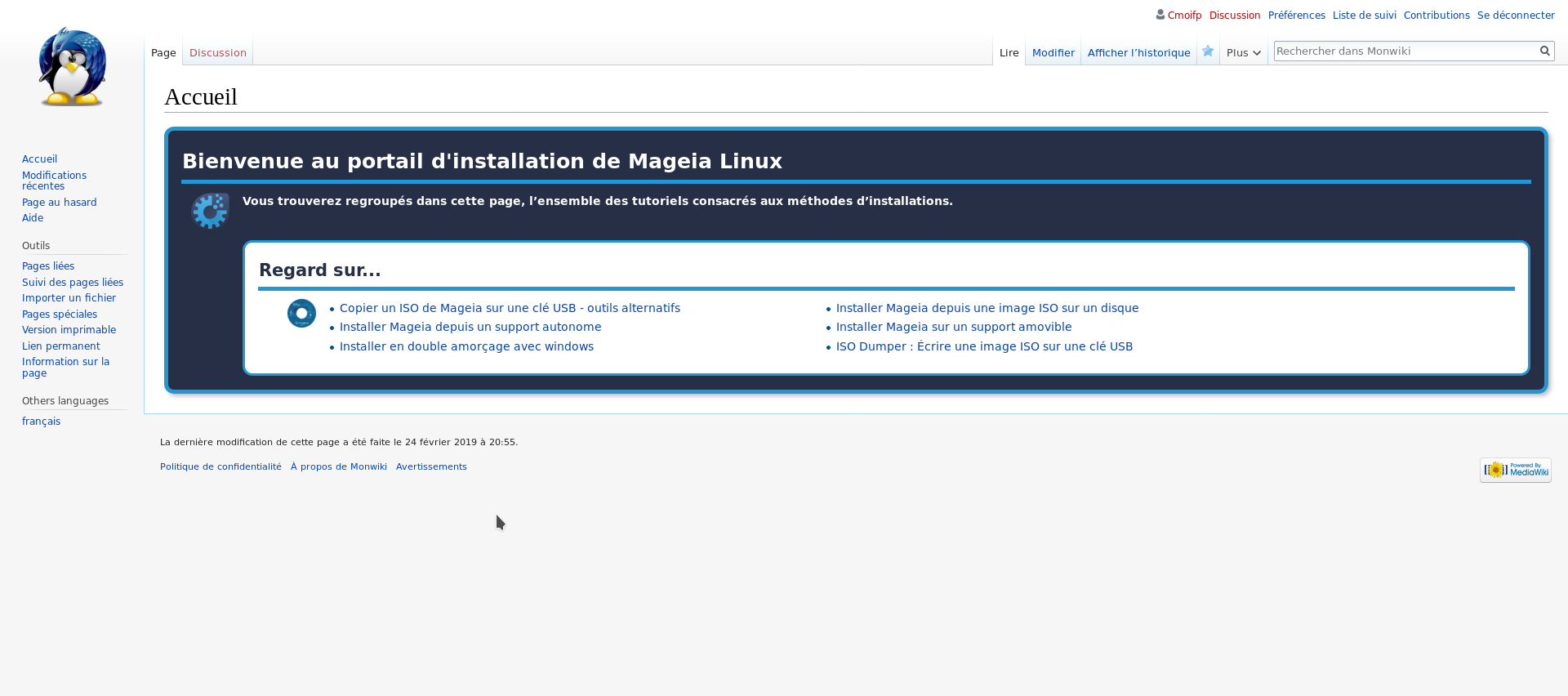Open Afficher l'historique tab
This screenshot has width=1568, height=696.
(1139, 52)
